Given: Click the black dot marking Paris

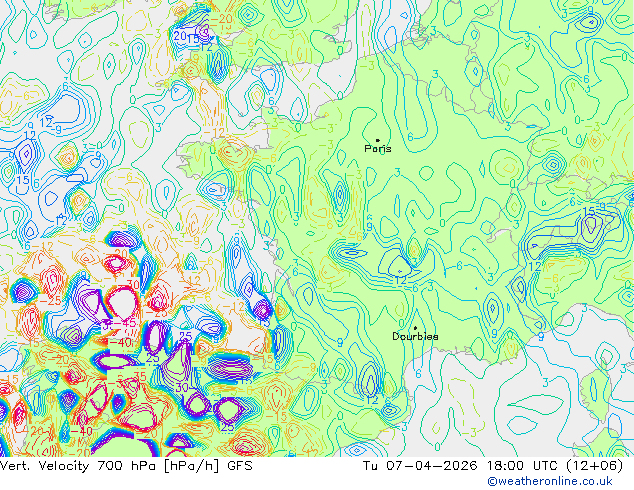Looking at the screenshot, I should pyautogui.click(x=378, y=140).
